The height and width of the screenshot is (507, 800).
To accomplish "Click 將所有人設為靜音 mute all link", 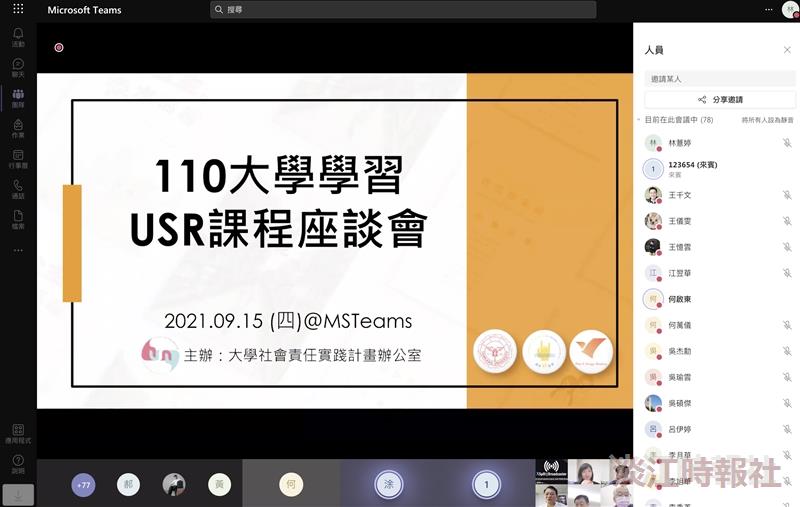I will (767, 120).
